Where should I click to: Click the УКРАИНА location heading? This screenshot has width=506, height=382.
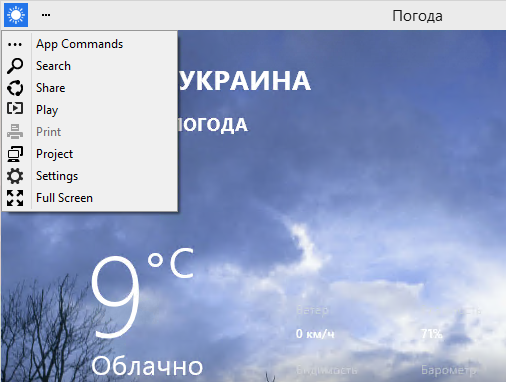point(245,81)
